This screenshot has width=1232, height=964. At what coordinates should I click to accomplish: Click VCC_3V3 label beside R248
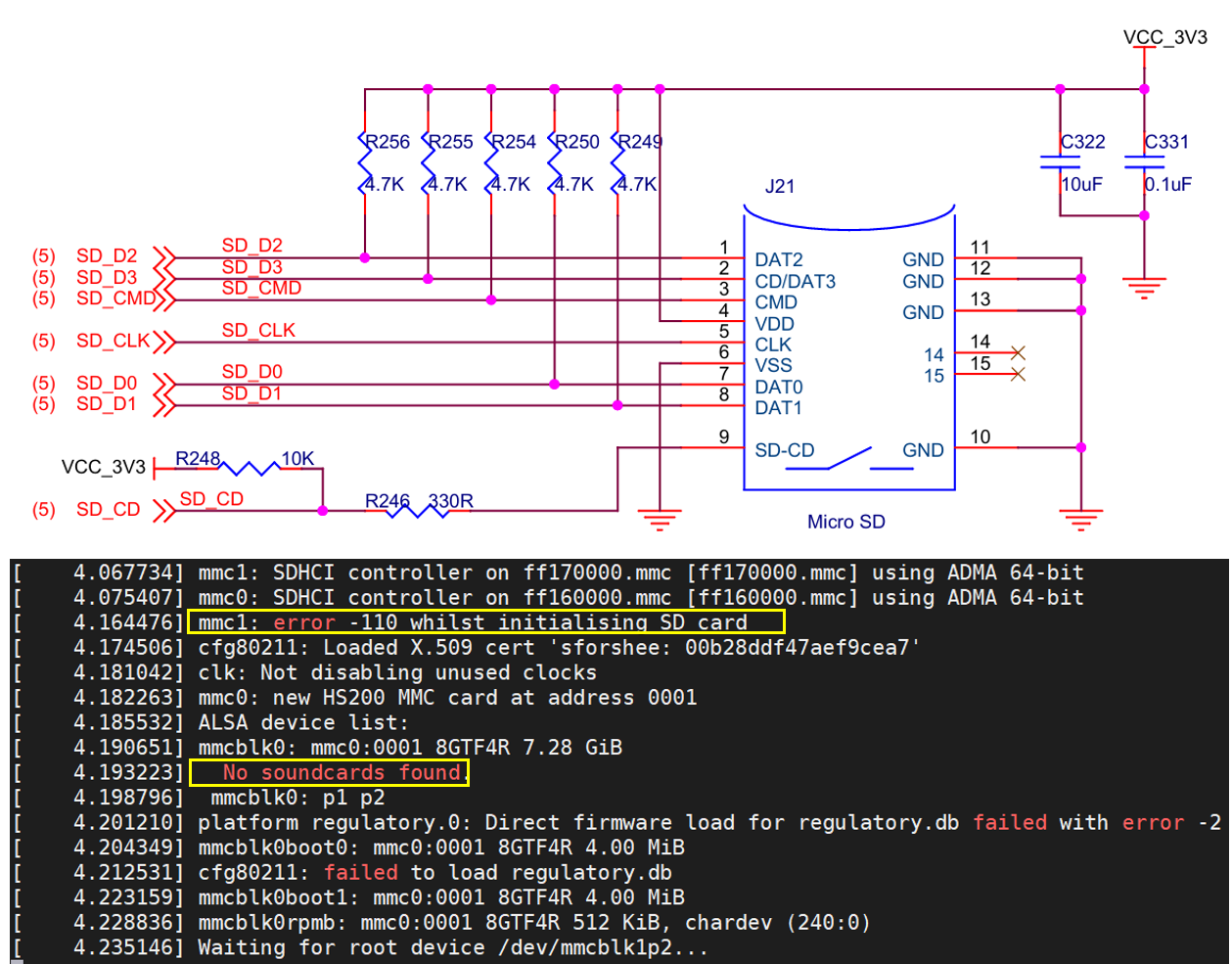tap(104, 467)
